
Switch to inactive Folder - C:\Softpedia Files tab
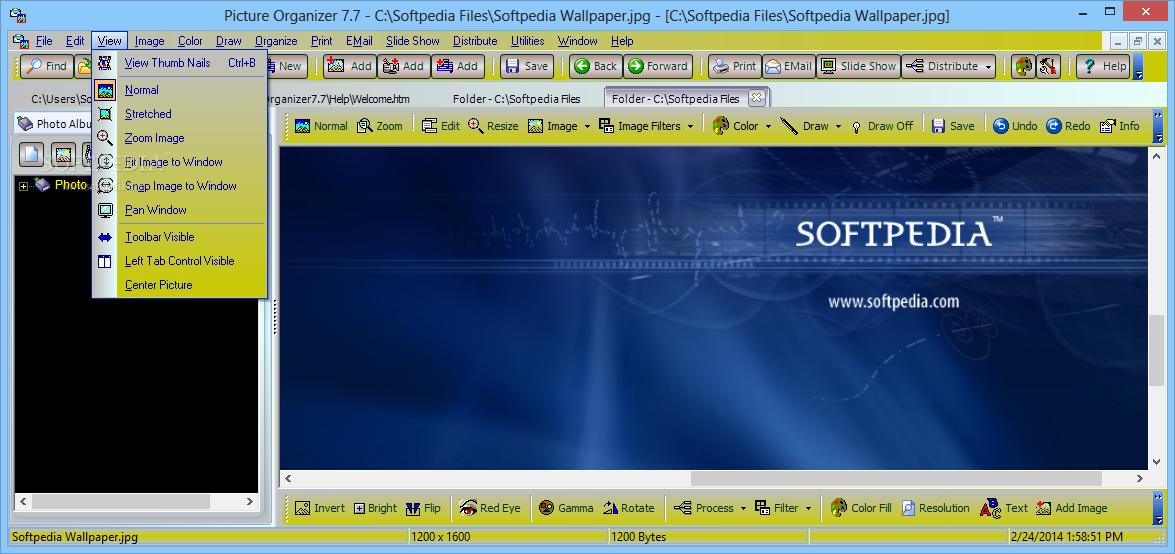point(516,99)
